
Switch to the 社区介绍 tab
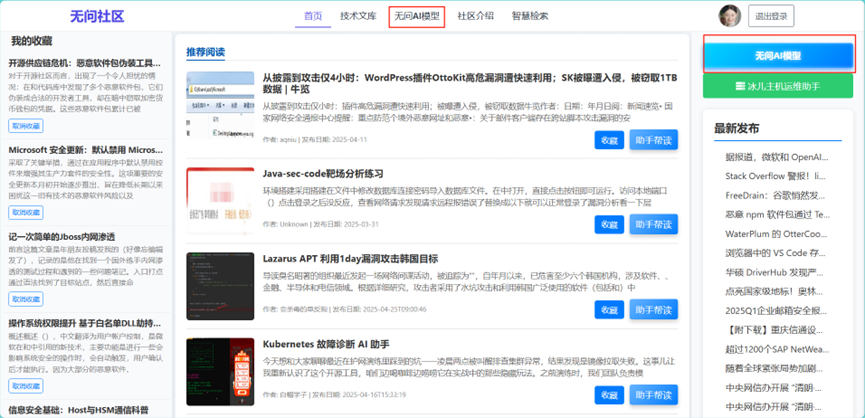pyautogui.click(x=475, y=16)
